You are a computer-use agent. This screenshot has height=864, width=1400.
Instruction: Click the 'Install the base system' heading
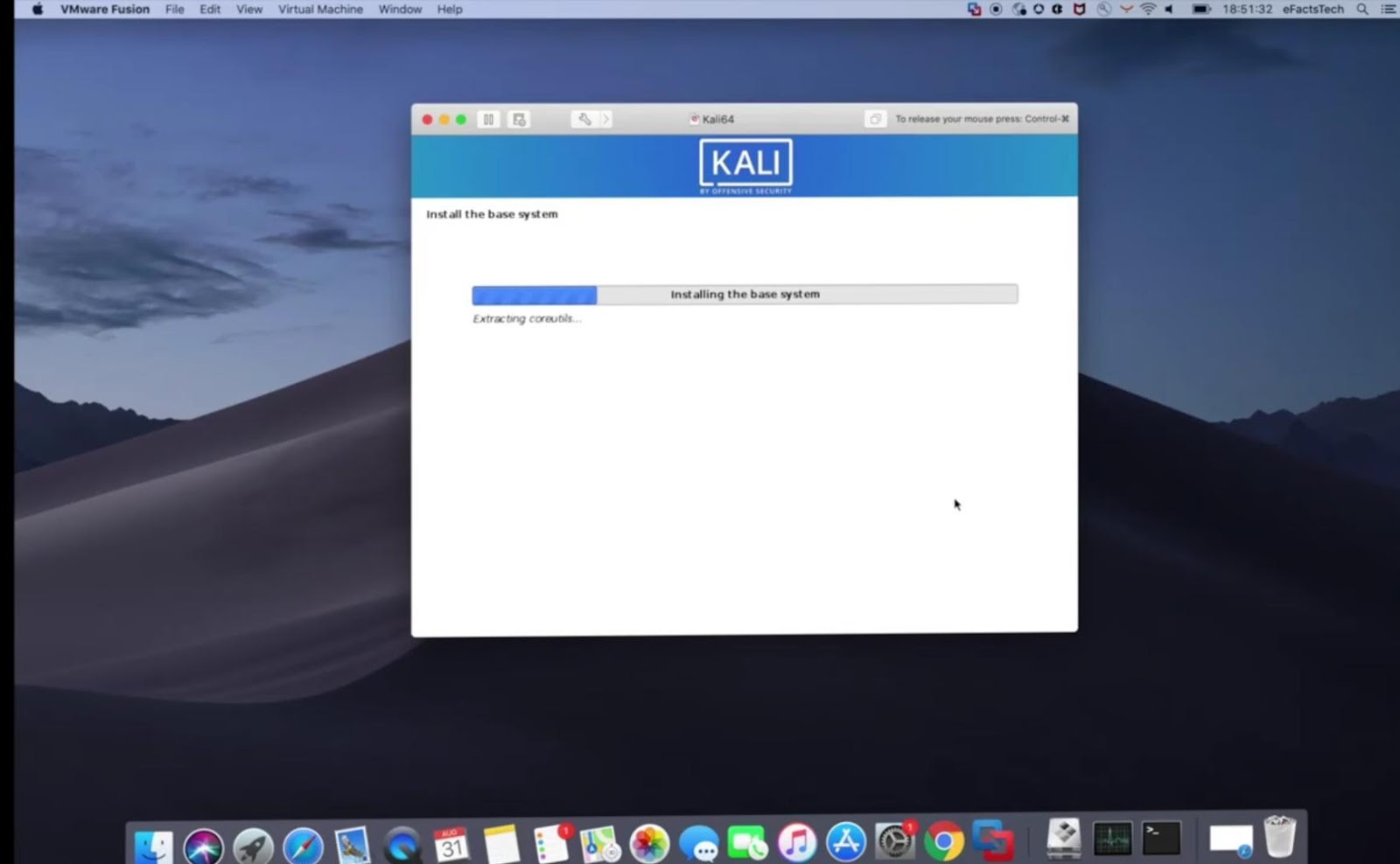click(492, 214)
